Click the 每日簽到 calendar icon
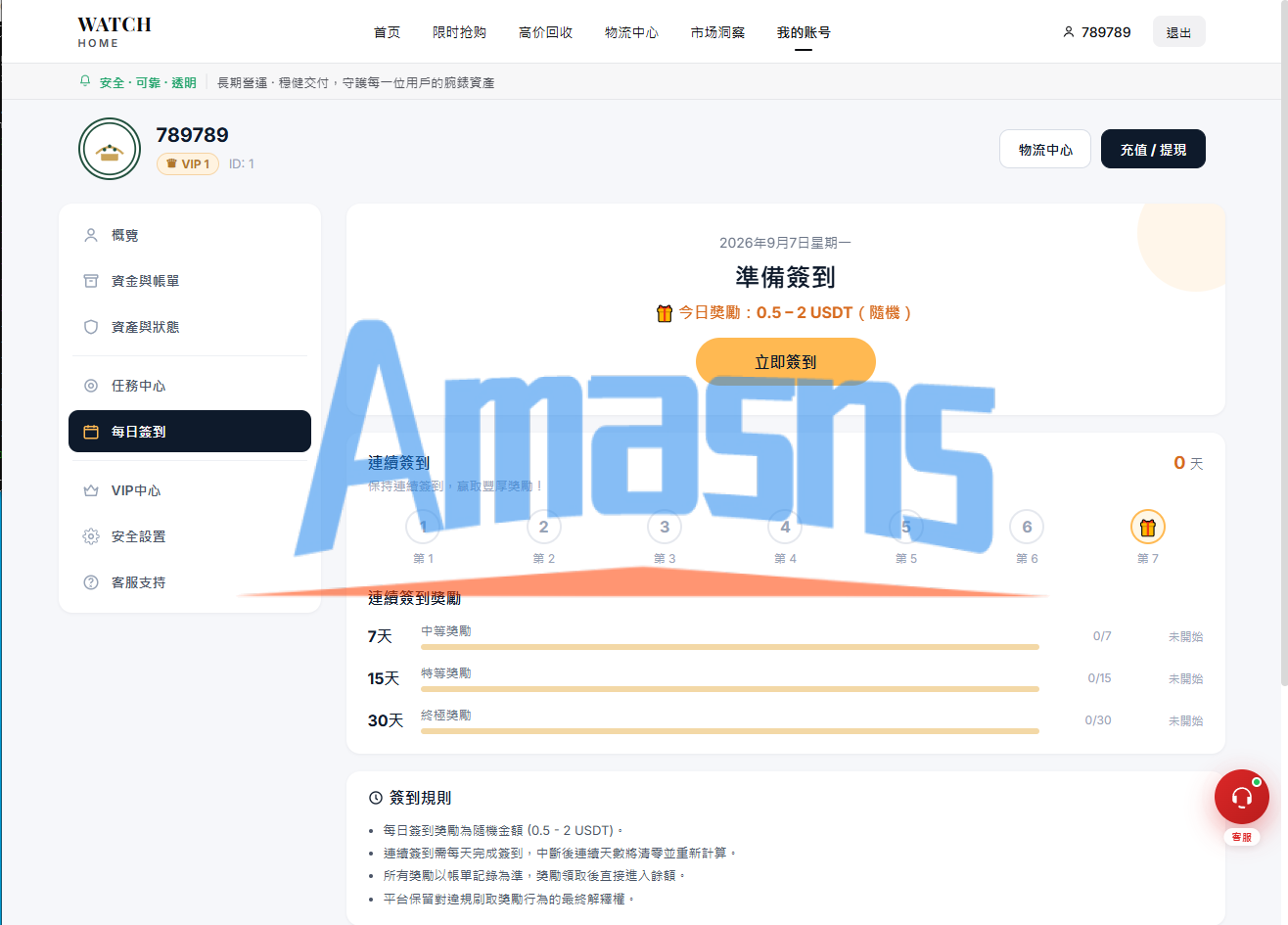Viewport: 1288px width, 925px height. 91,432
